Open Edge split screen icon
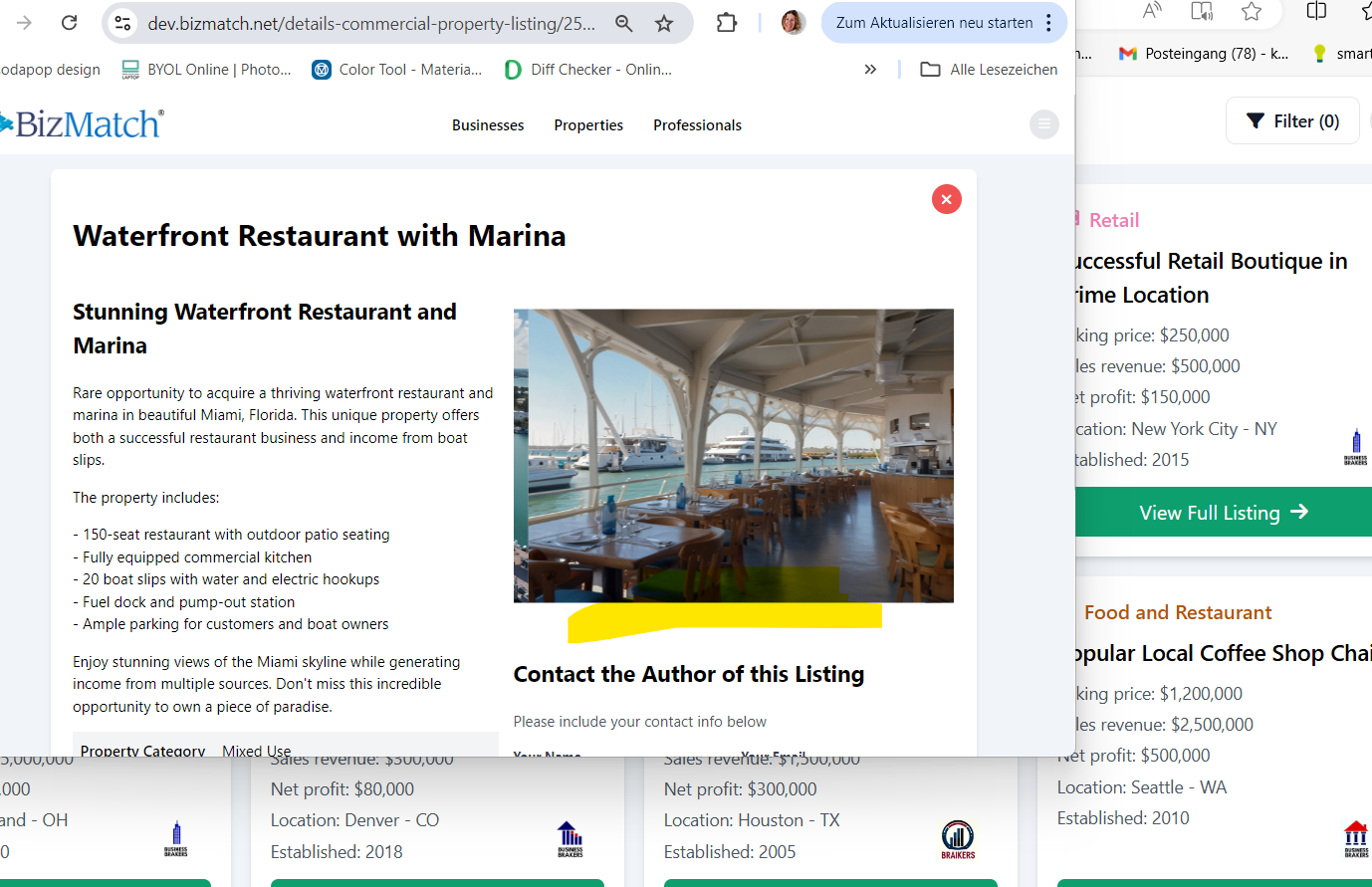The width and height of the screenshot is (1372, 887). (1316, 11)
